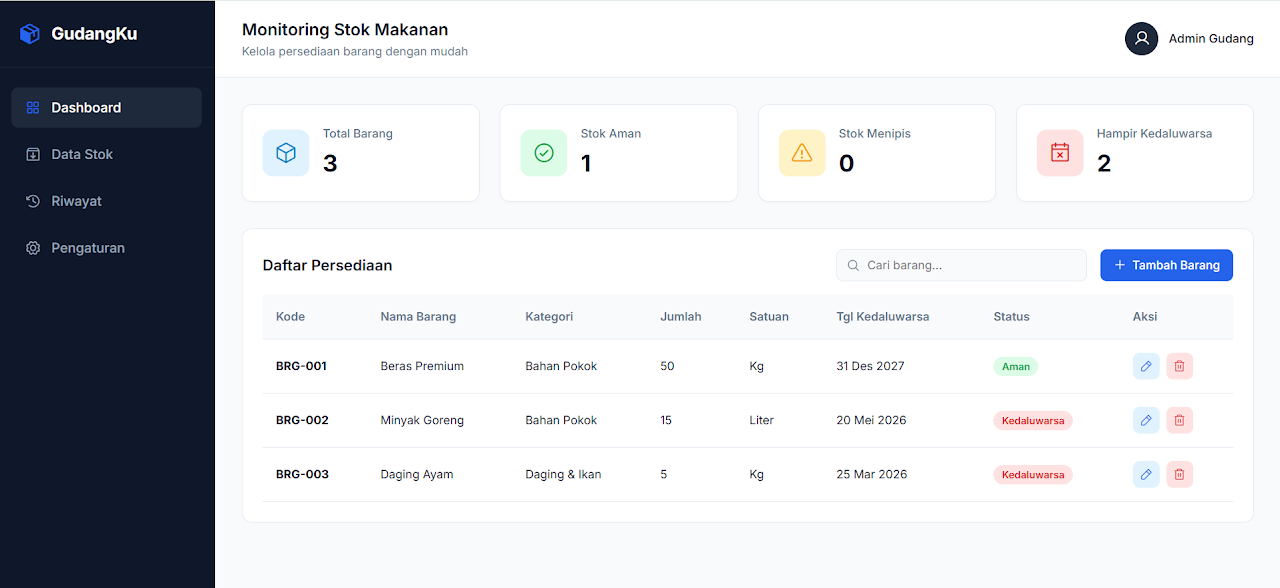
Task: Click the Tambah Barang button
Action: click(x=1166, y=265)
